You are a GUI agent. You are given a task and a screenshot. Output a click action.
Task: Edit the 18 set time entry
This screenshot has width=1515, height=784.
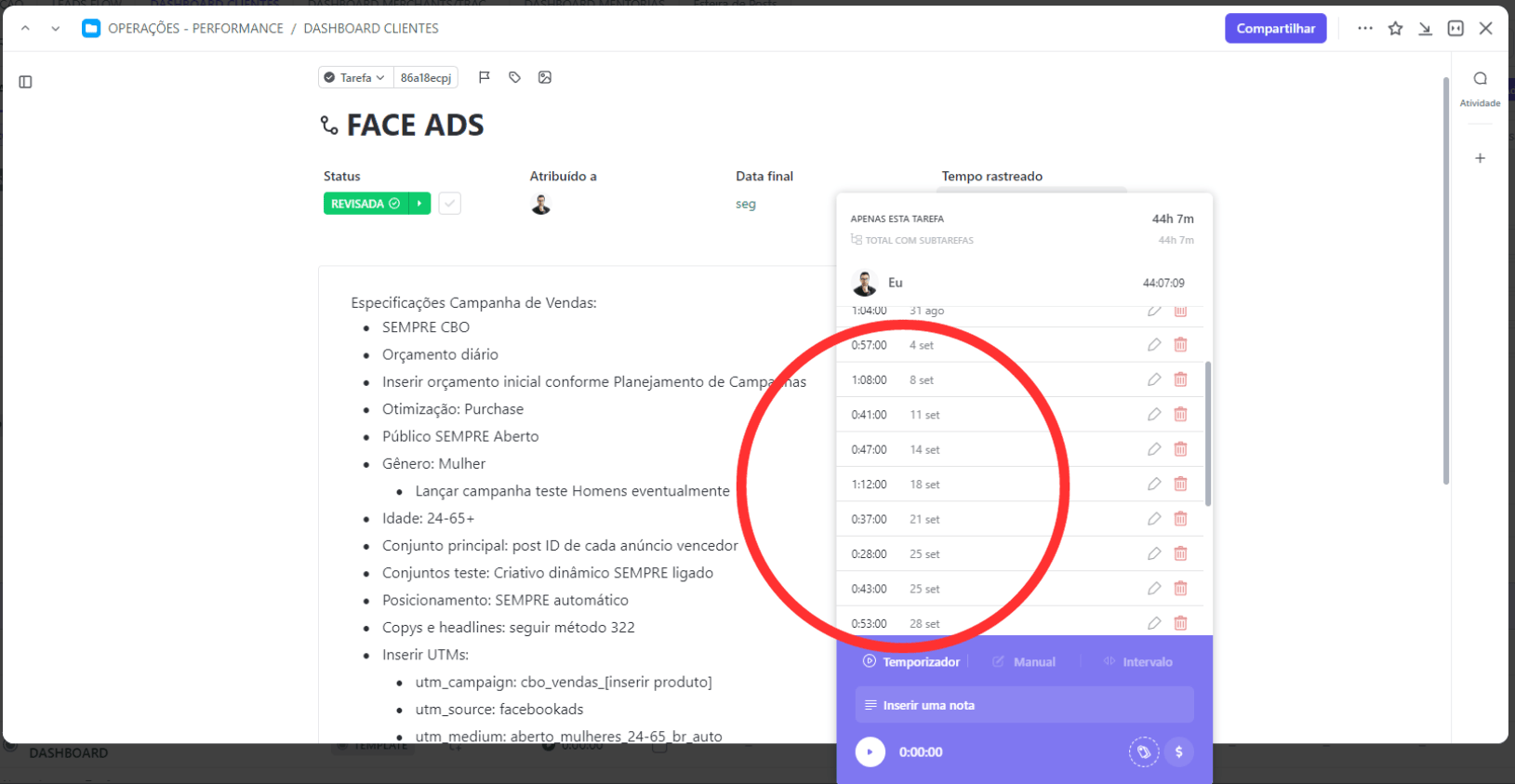point(1154,485)
